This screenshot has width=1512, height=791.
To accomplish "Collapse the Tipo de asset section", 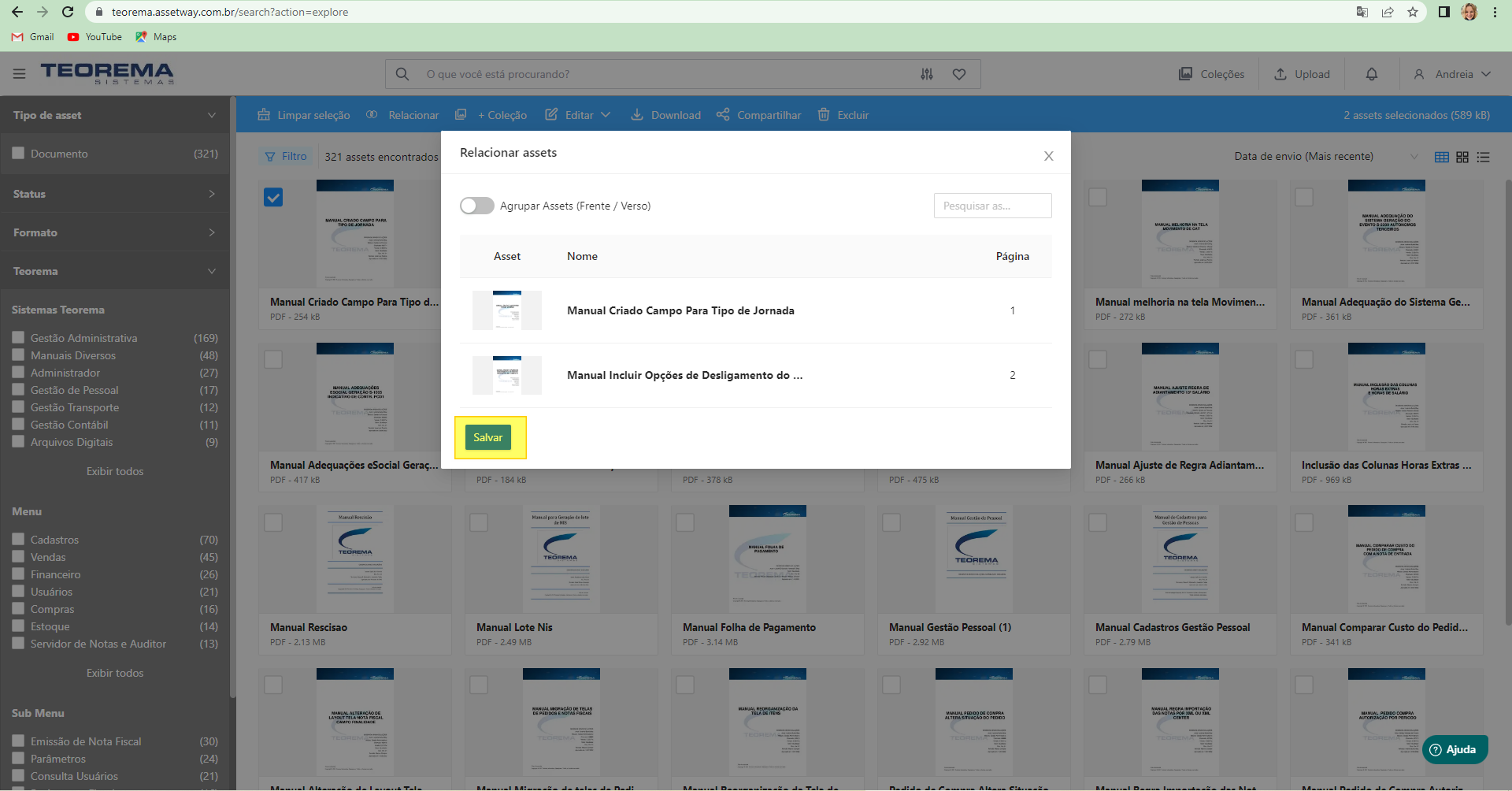I will pos(115,115).
